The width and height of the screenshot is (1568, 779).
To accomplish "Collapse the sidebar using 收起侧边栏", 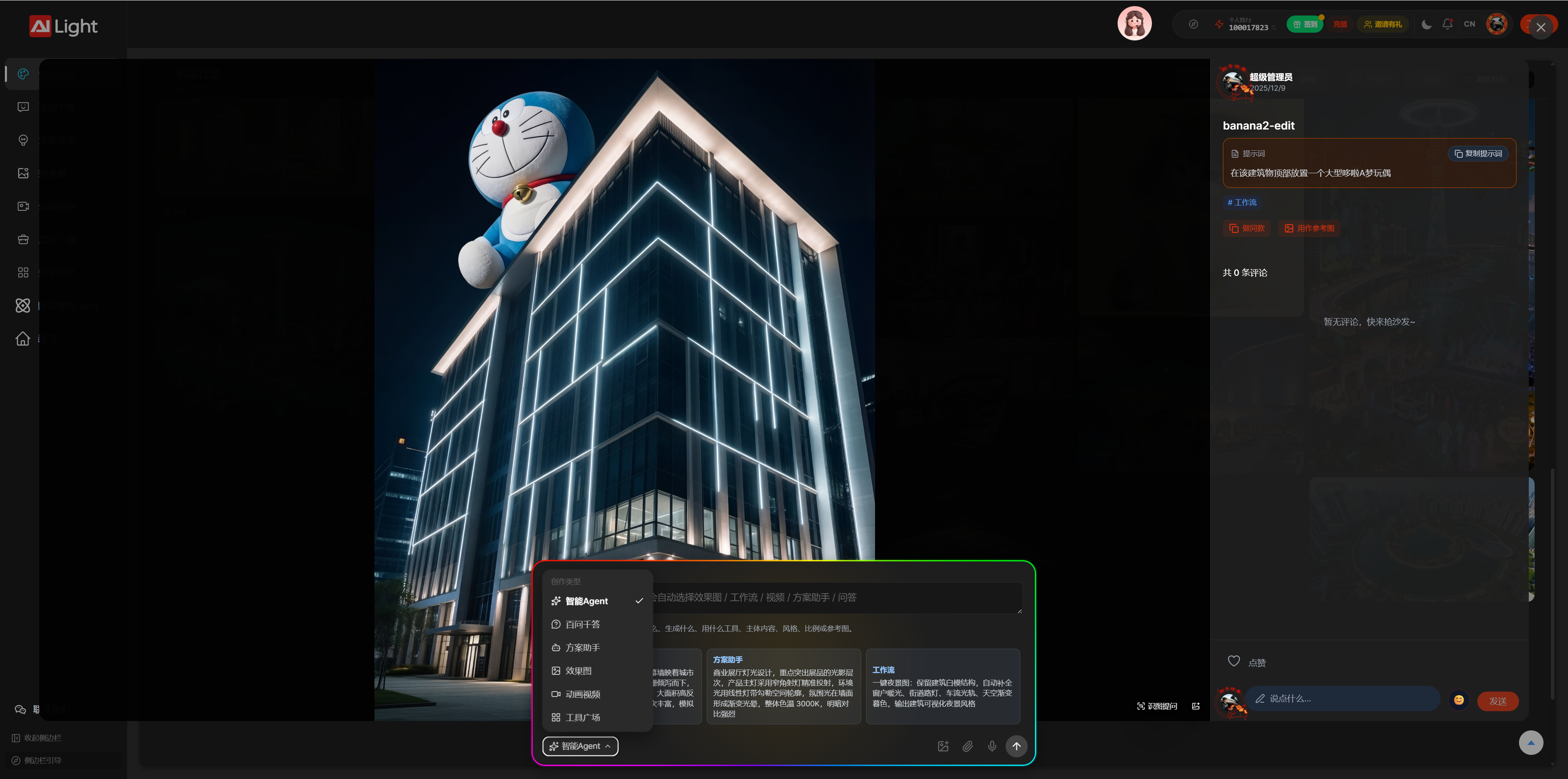I will click(x=36, y=738).
